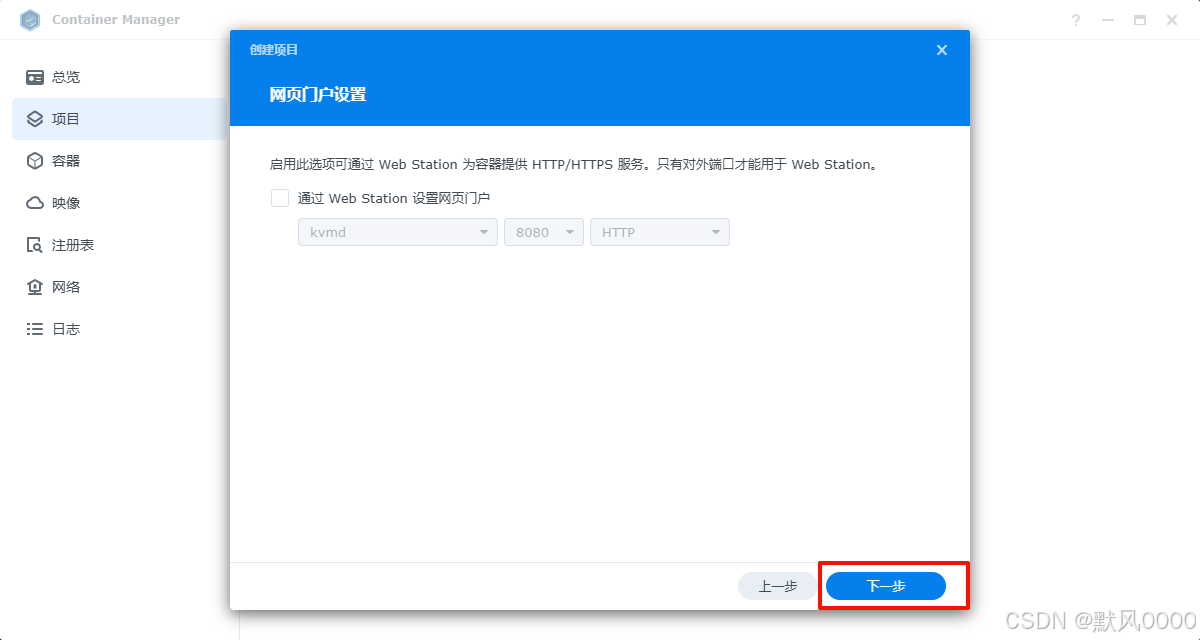Minimize the Container Manager window
This screenshot has height=640, width=1200.
(x=1107, y=19)
